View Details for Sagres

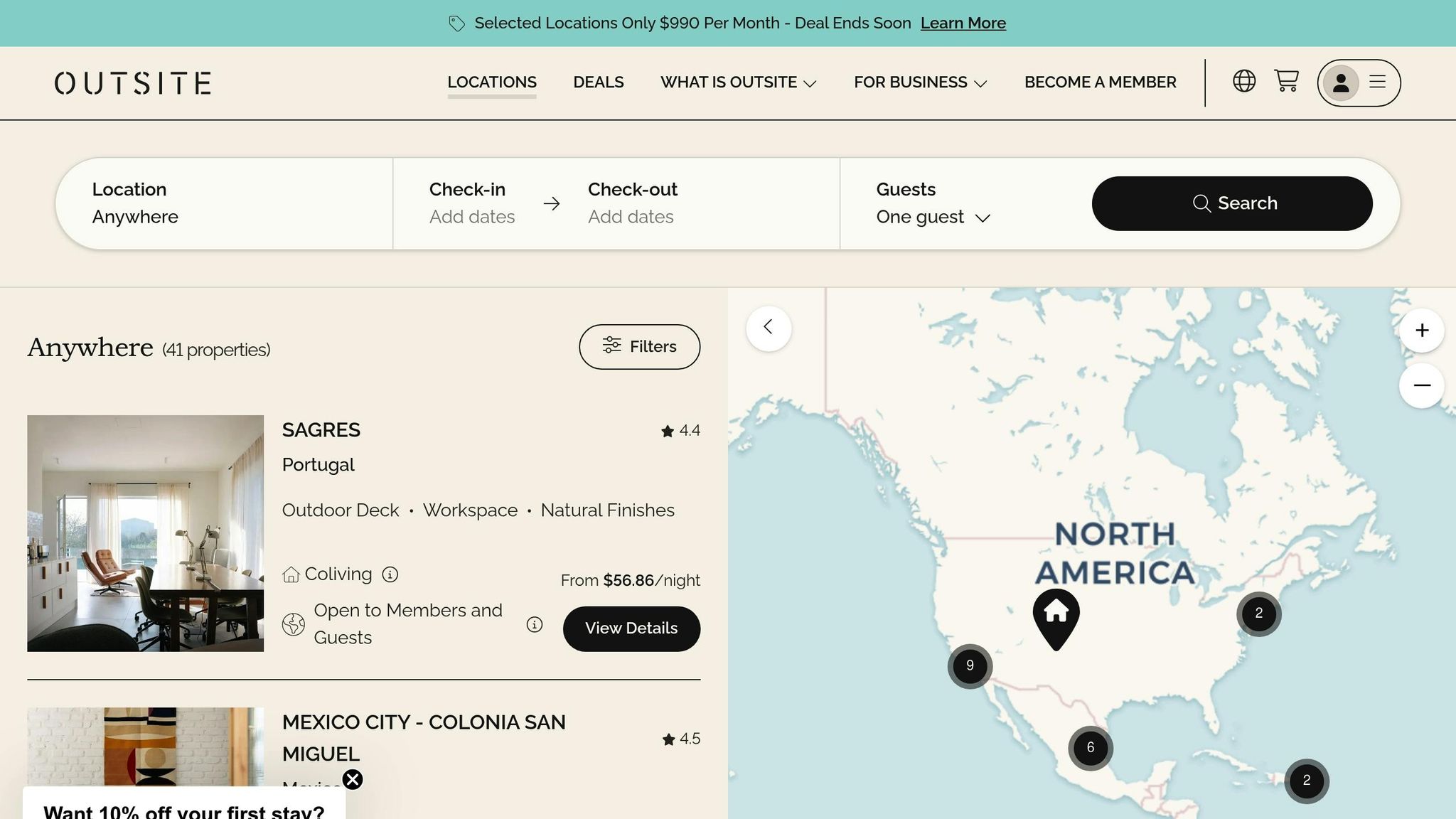pos(631,628)
